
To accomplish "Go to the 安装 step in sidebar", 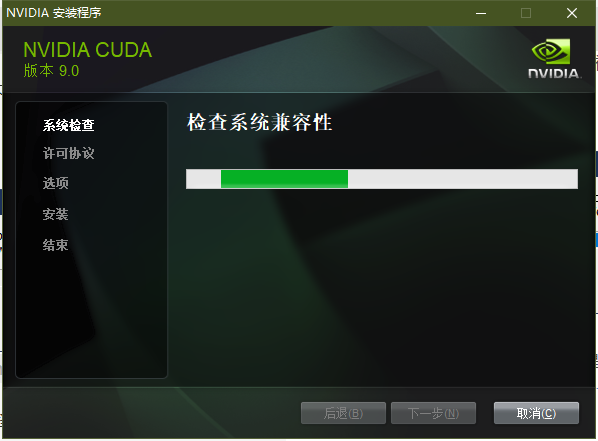I will [56, 214].
